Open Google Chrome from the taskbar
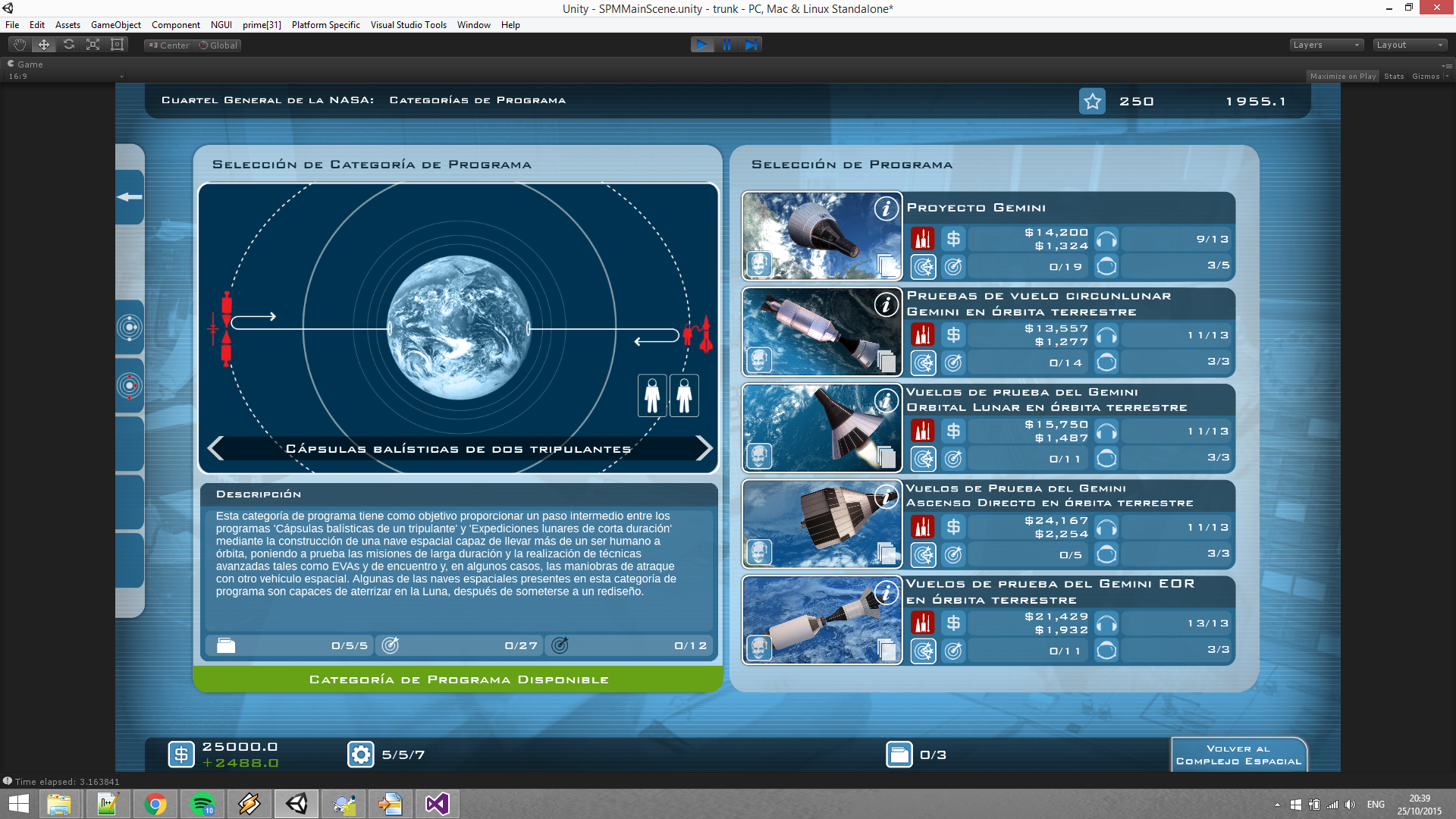This screenshot has height=819, width=1456. (155, 804)
